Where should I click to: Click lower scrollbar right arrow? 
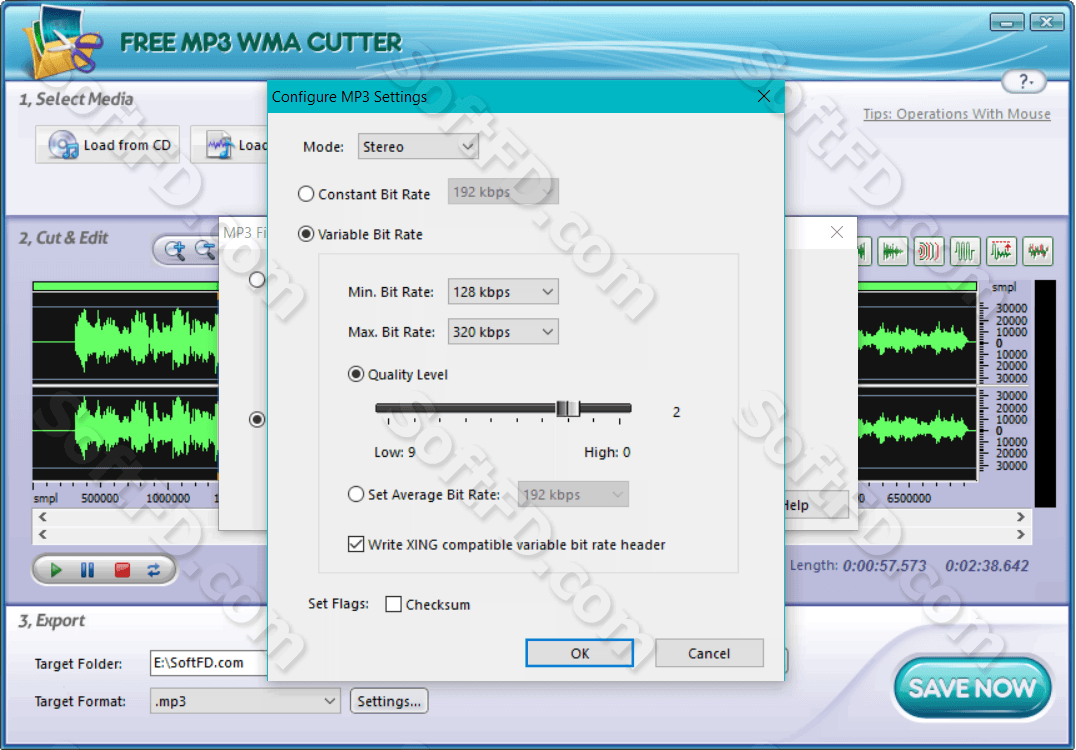point(1020,534)
